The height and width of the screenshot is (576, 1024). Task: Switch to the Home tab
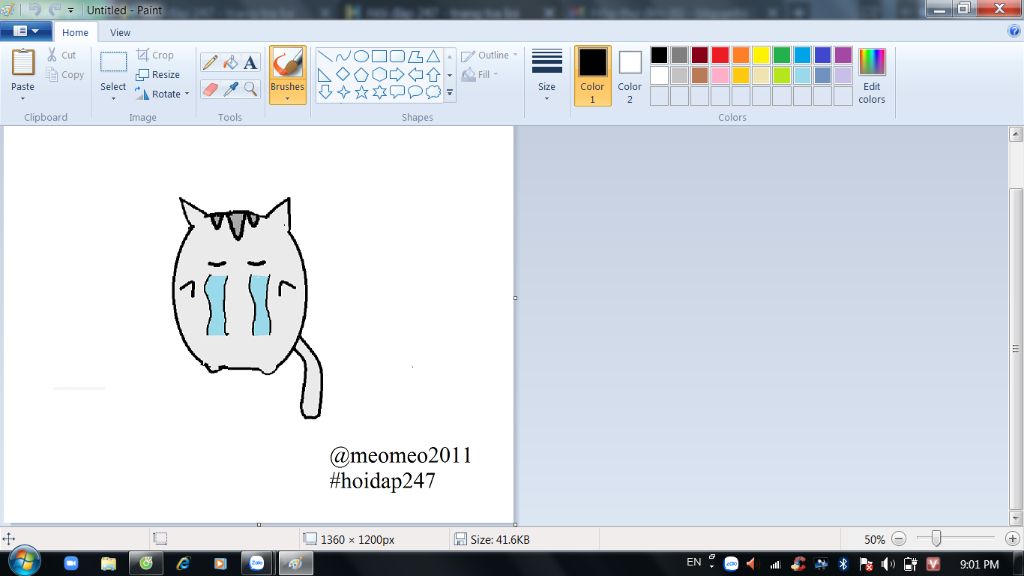pos(75,32)
